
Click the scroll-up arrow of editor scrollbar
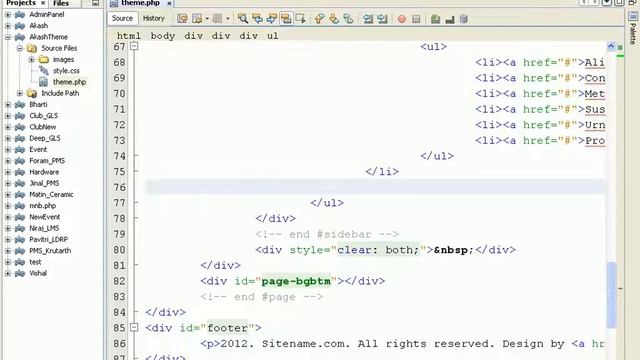pyautogui.click(x=611, y=46)
